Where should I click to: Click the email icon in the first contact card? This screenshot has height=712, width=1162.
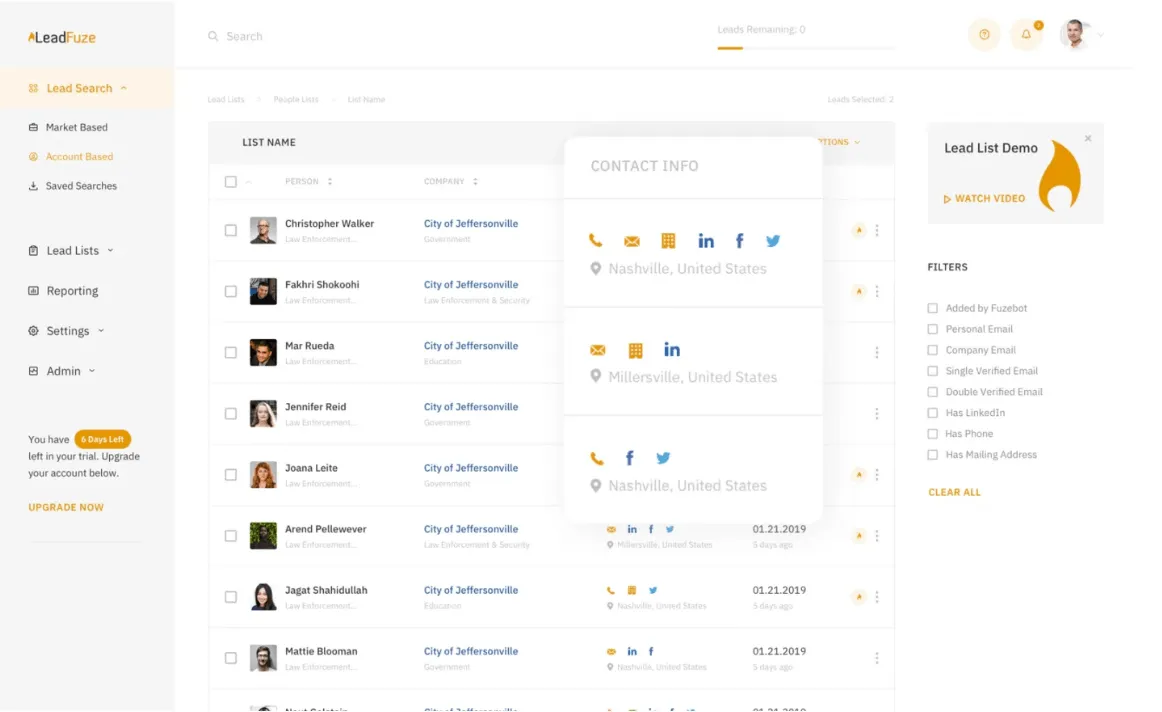[631, 242]
